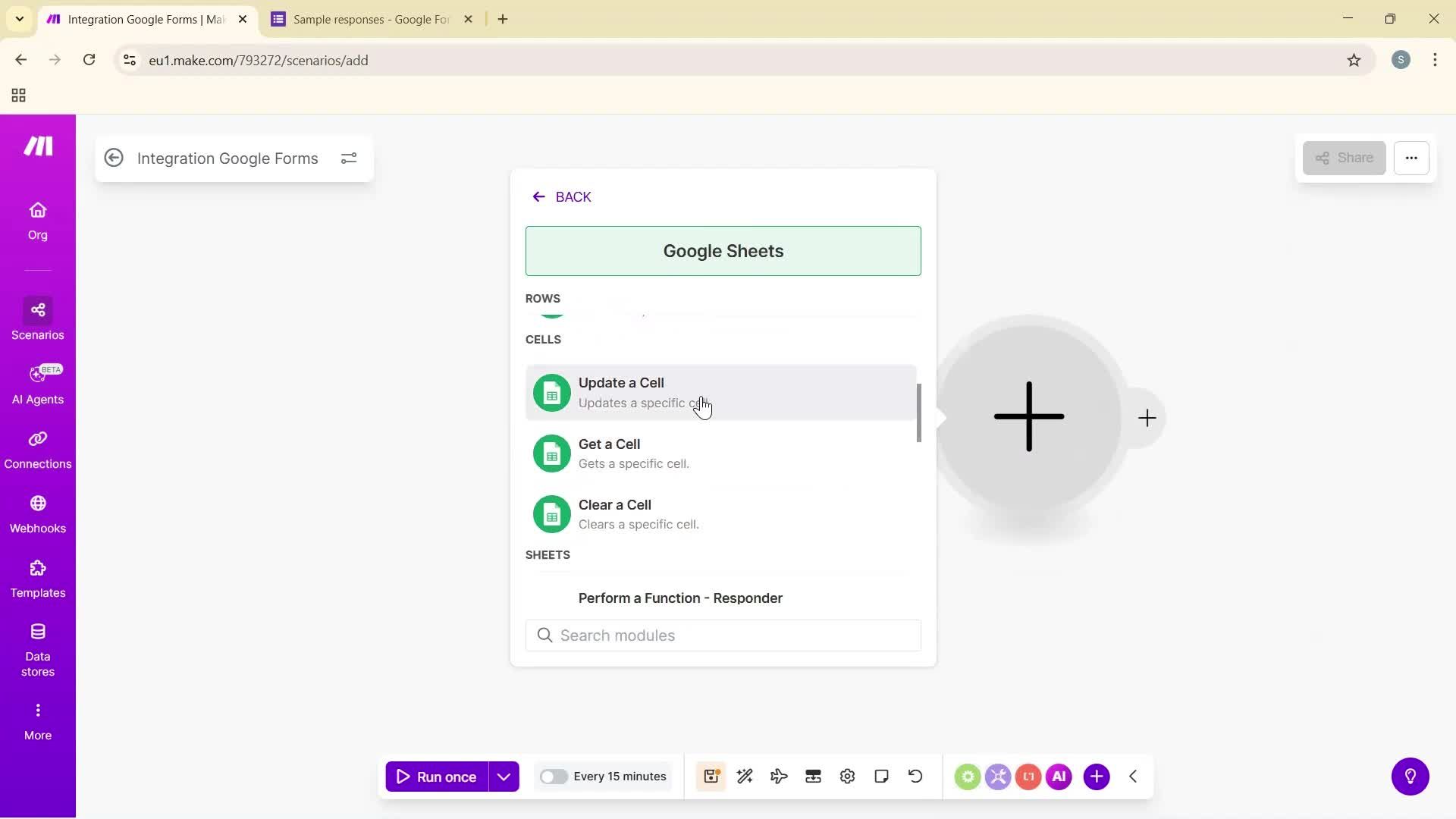Viewport: 1456px width, 819px height.
Task: Add a note using the notes icon
Action: click(881, 776)
